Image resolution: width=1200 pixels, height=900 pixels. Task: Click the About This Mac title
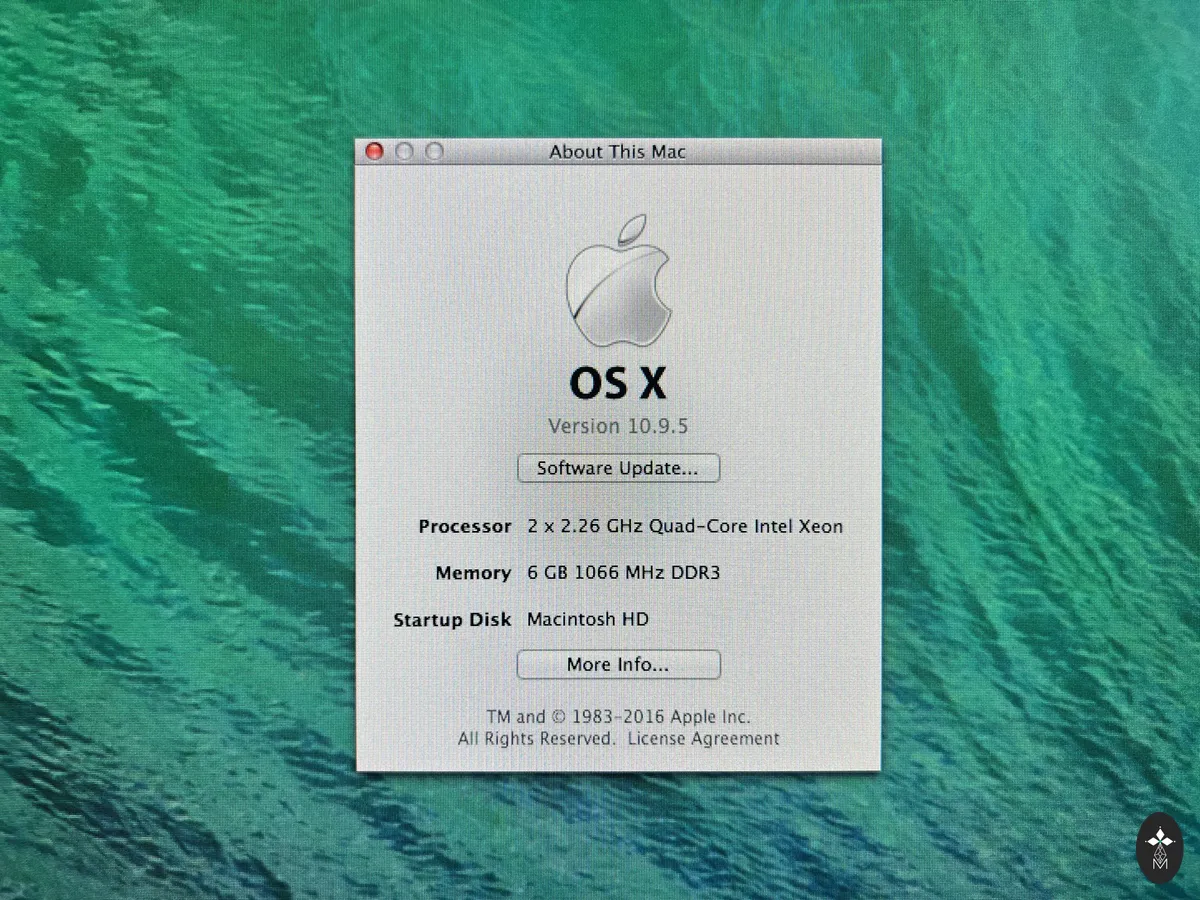(617, 152)
